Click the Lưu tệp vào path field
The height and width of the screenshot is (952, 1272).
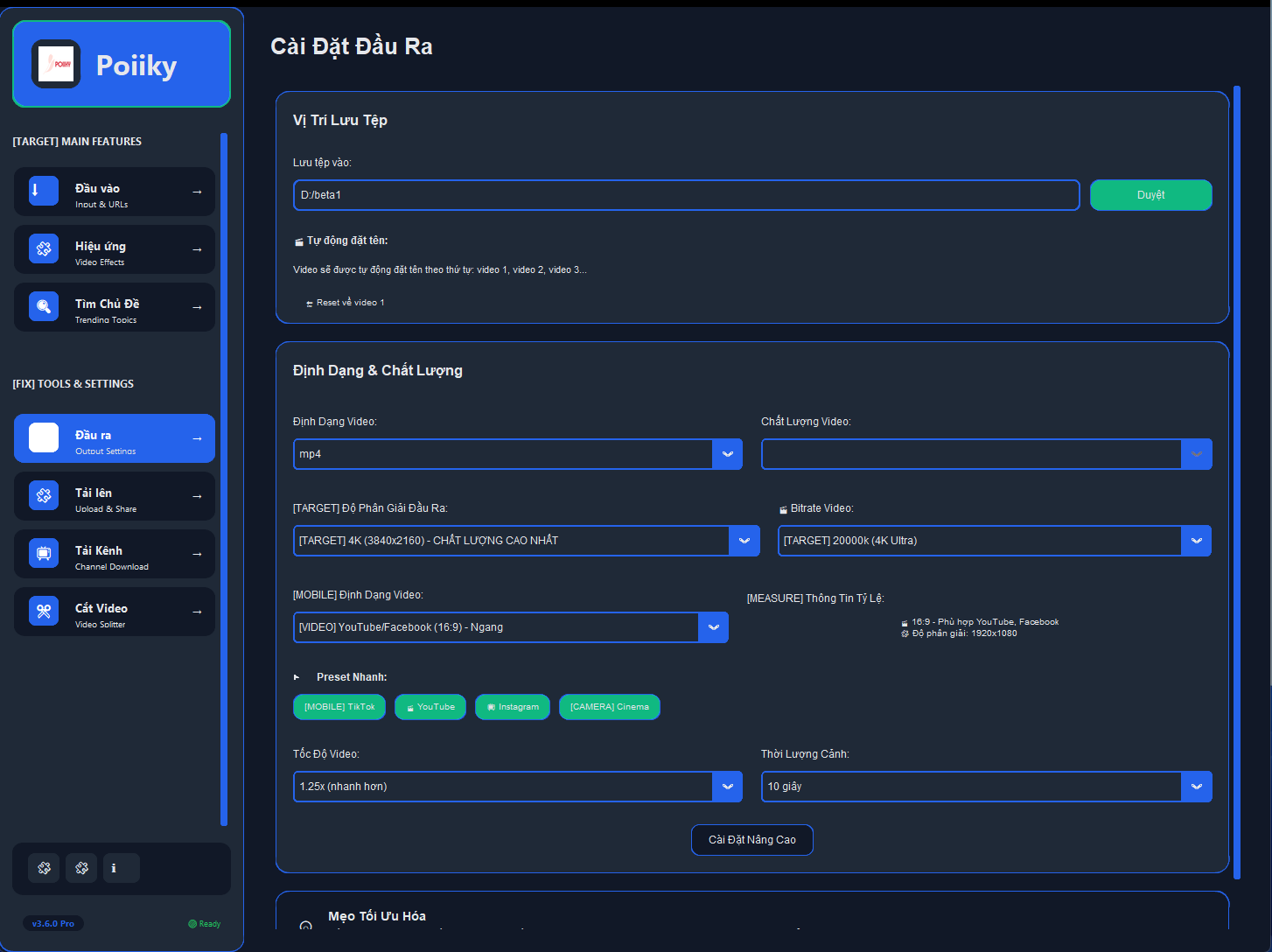(686, 195)
